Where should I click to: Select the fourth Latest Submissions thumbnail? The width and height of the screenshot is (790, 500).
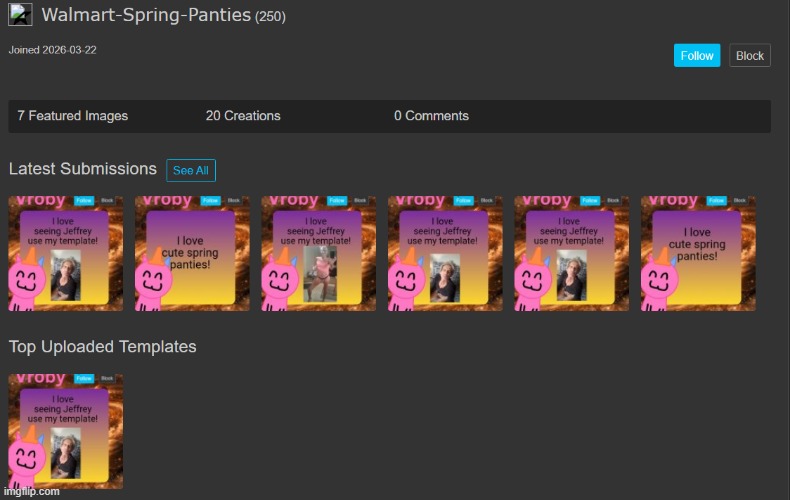click(x=445, y=254)
